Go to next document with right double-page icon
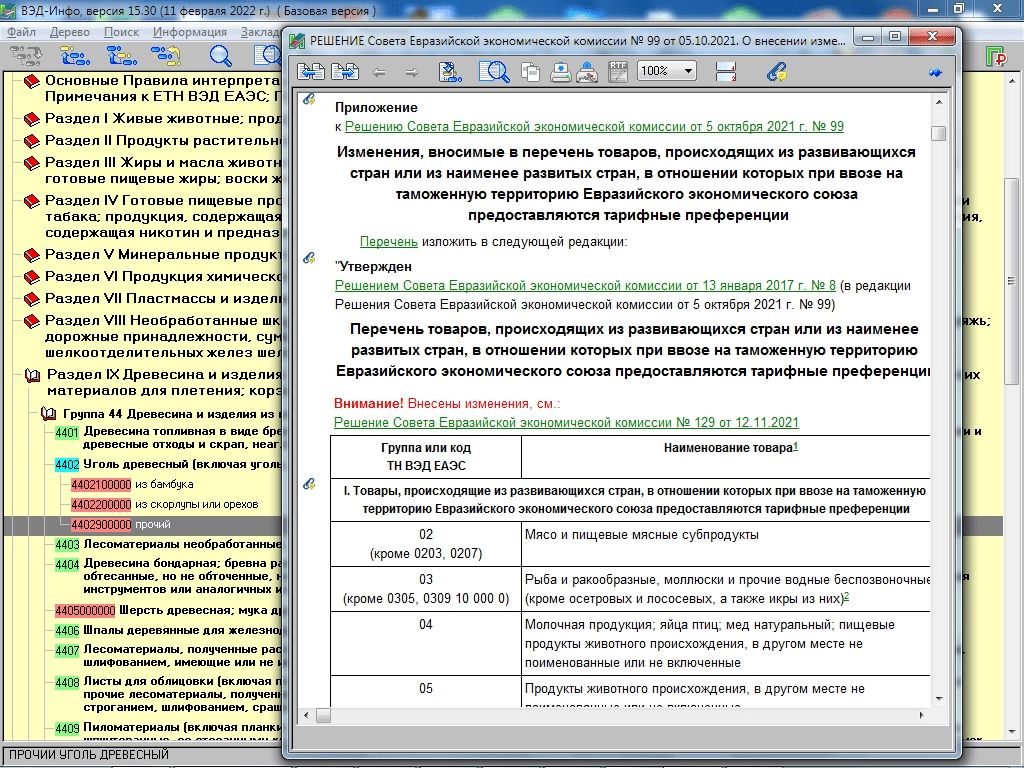The height and width of the screenshot is (768, 1024). point(345,71)
